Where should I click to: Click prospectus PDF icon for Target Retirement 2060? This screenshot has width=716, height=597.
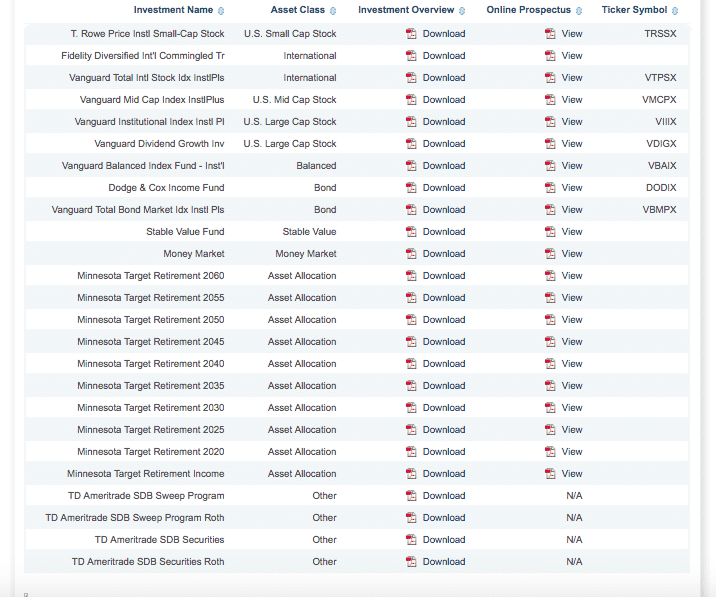tap(550, 275)
